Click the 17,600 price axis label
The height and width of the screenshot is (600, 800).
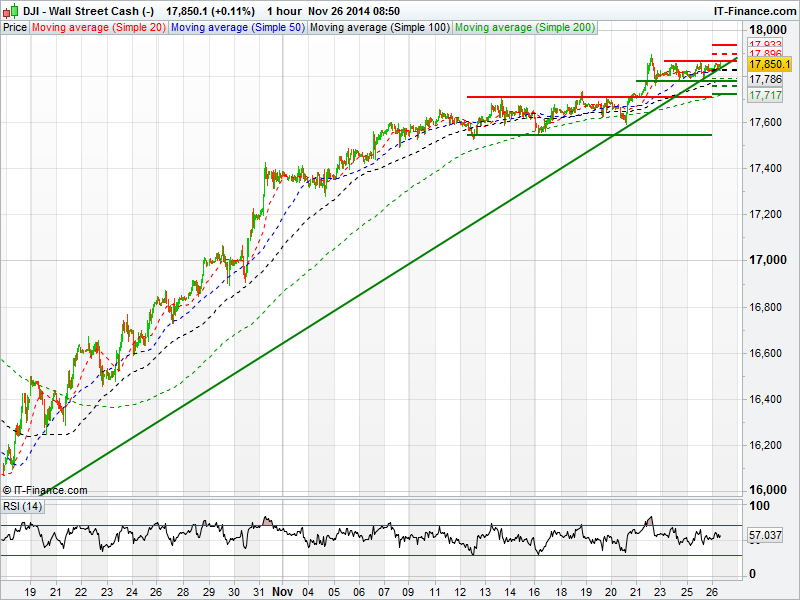click(x=765, y=122)
